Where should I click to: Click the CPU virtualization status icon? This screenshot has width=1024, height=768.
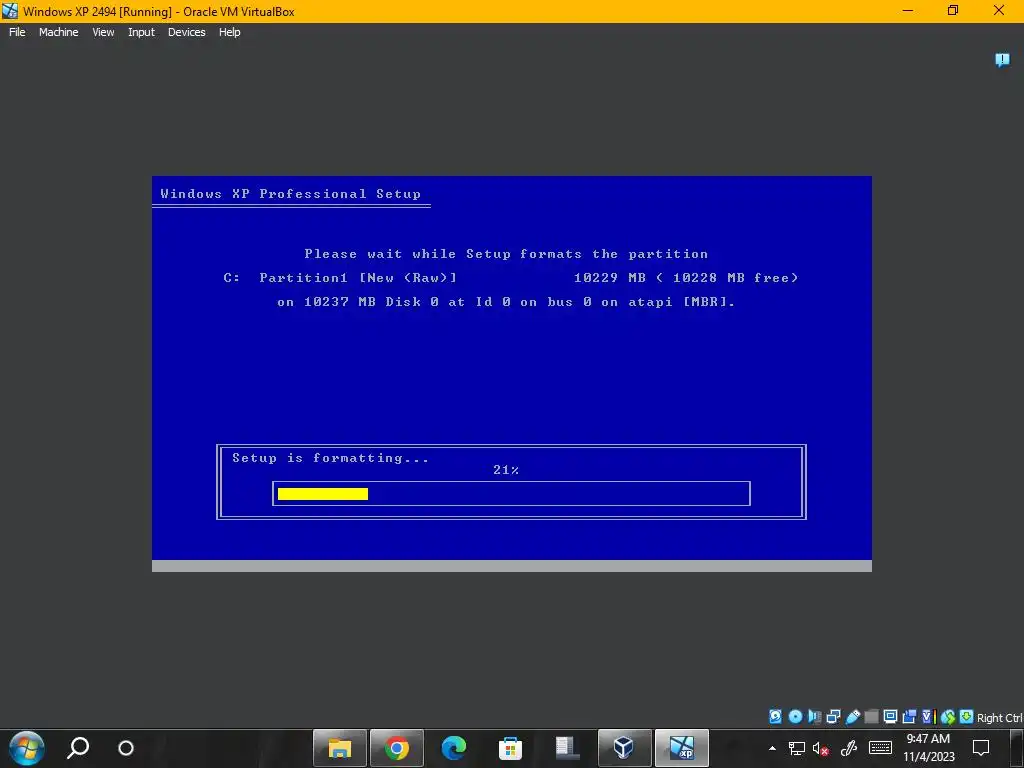point(928,716)
